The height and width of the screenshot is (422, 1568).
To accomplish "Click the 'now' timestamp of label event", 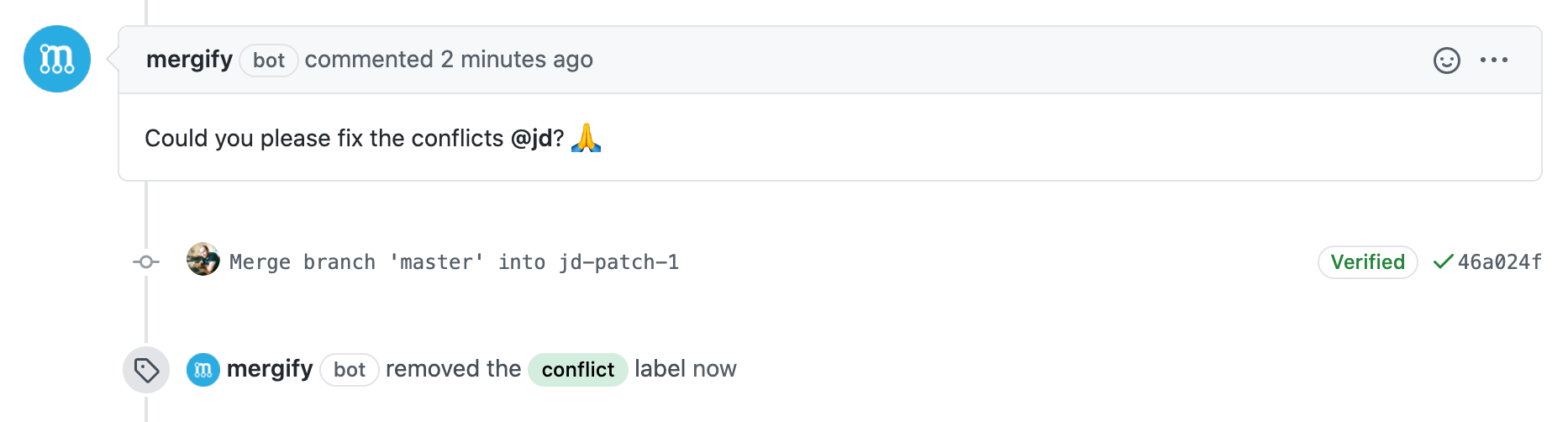I will click(715, 369).
